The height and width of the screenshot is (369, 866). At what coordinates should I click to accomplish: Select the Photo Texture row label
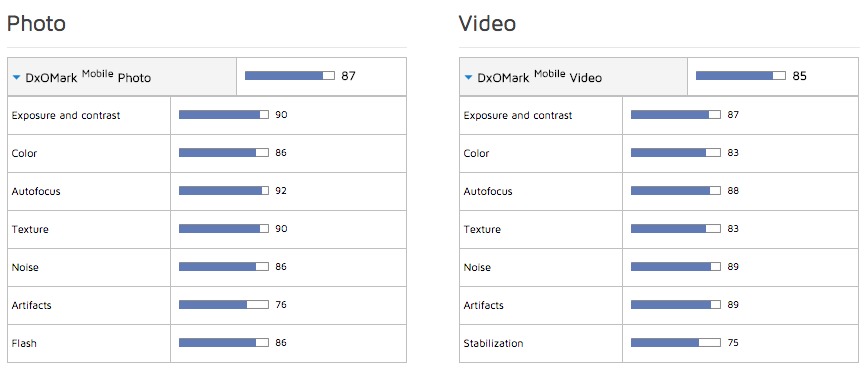tap(30, 229)
